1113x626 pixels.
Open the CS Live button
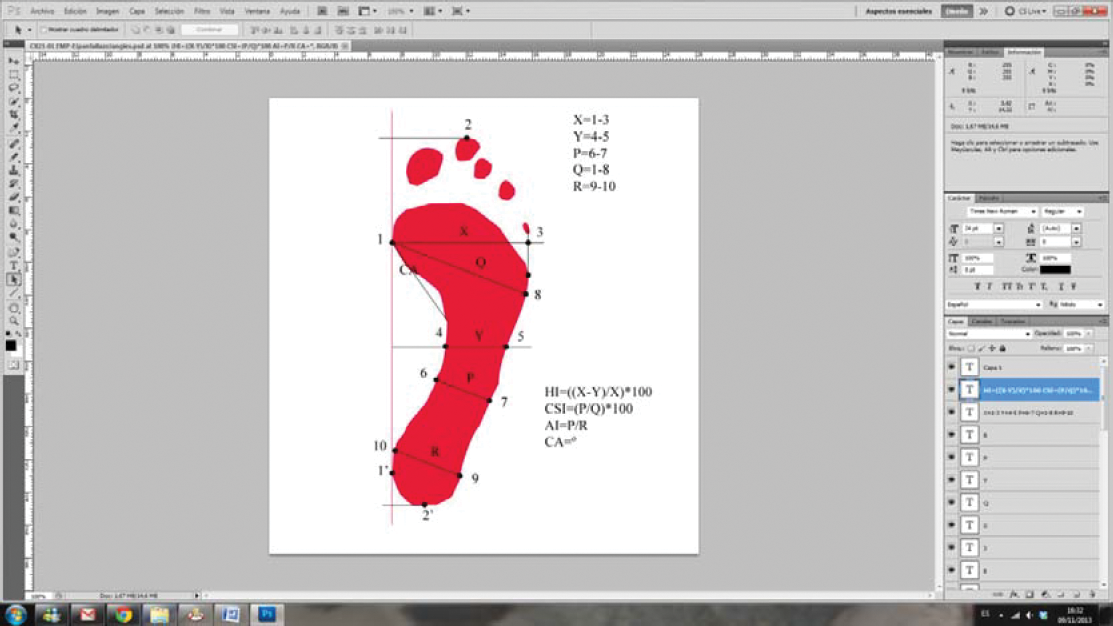(x=1026, y=11)
